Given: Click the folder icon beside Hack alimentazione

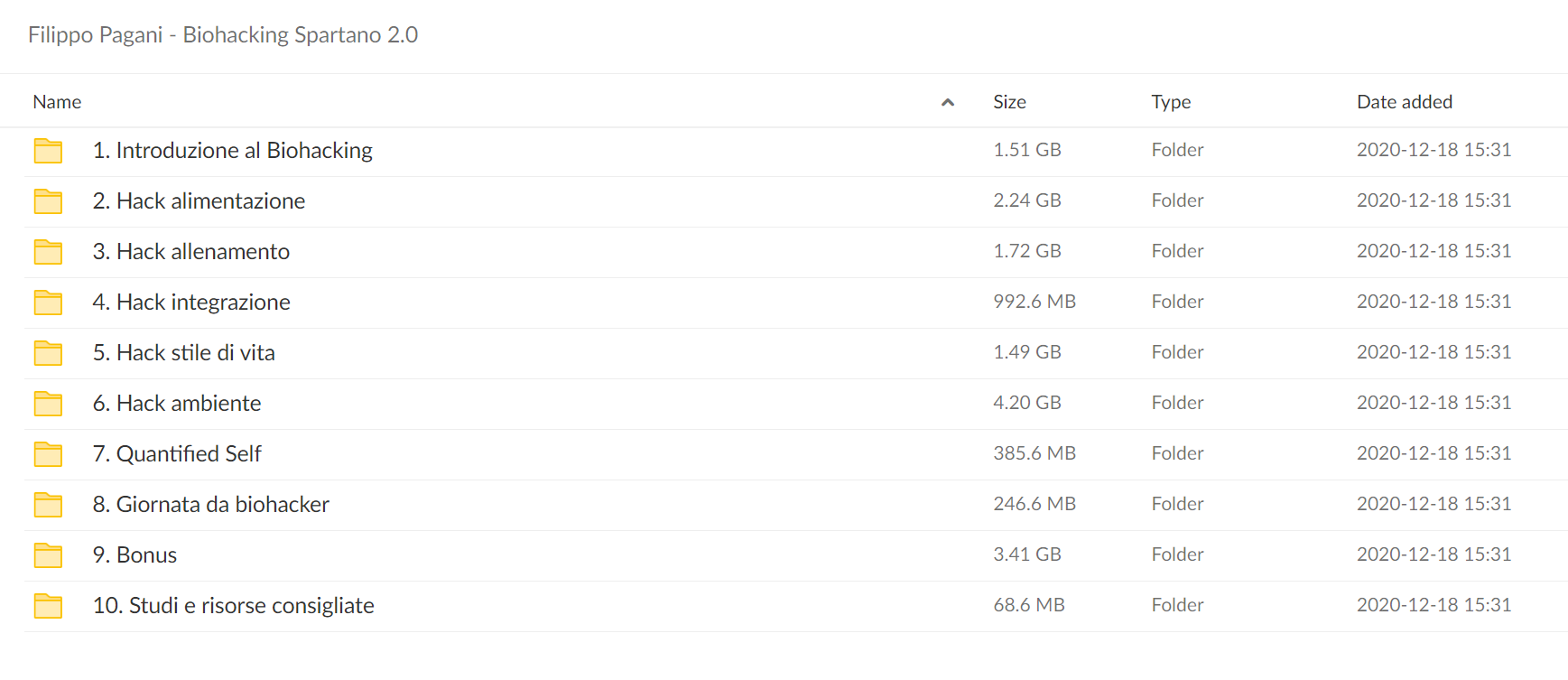Looking at the screenshot, I should click(x=48, y=201).
